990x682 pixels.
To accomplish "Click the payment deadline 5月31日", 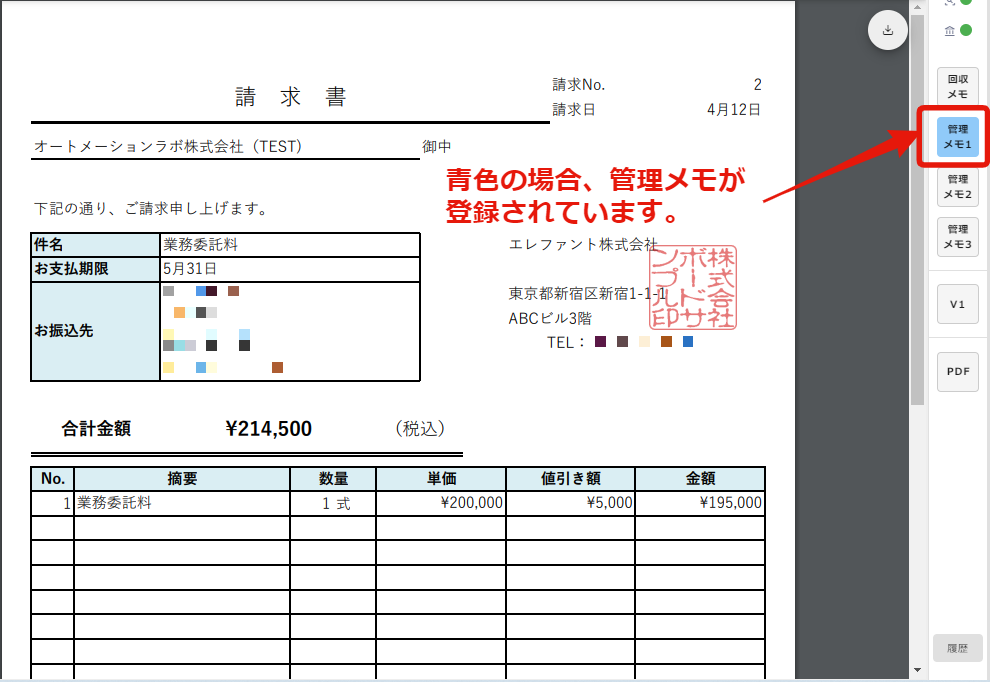I will pyautogui.click(x=189, y=268).
